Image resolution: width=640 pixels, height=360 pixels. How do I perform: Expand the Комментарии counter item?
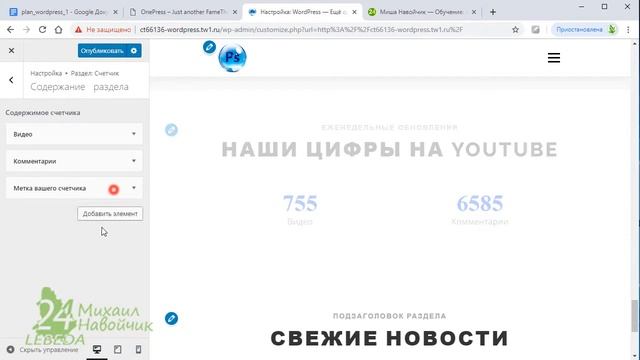tap(74, 161)
